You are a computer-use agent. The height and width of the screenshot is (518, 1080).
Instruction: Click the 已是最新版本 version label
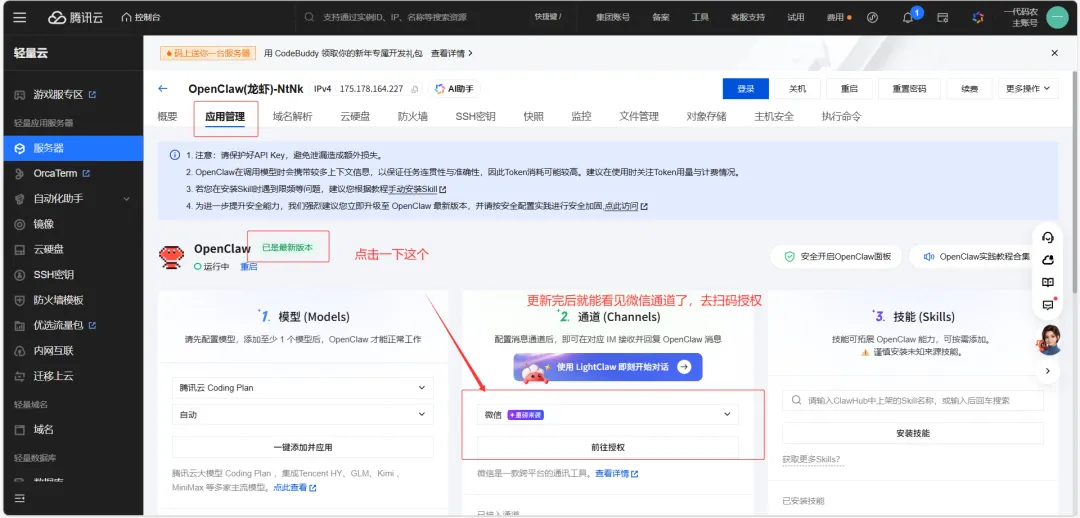pos(287,247)
